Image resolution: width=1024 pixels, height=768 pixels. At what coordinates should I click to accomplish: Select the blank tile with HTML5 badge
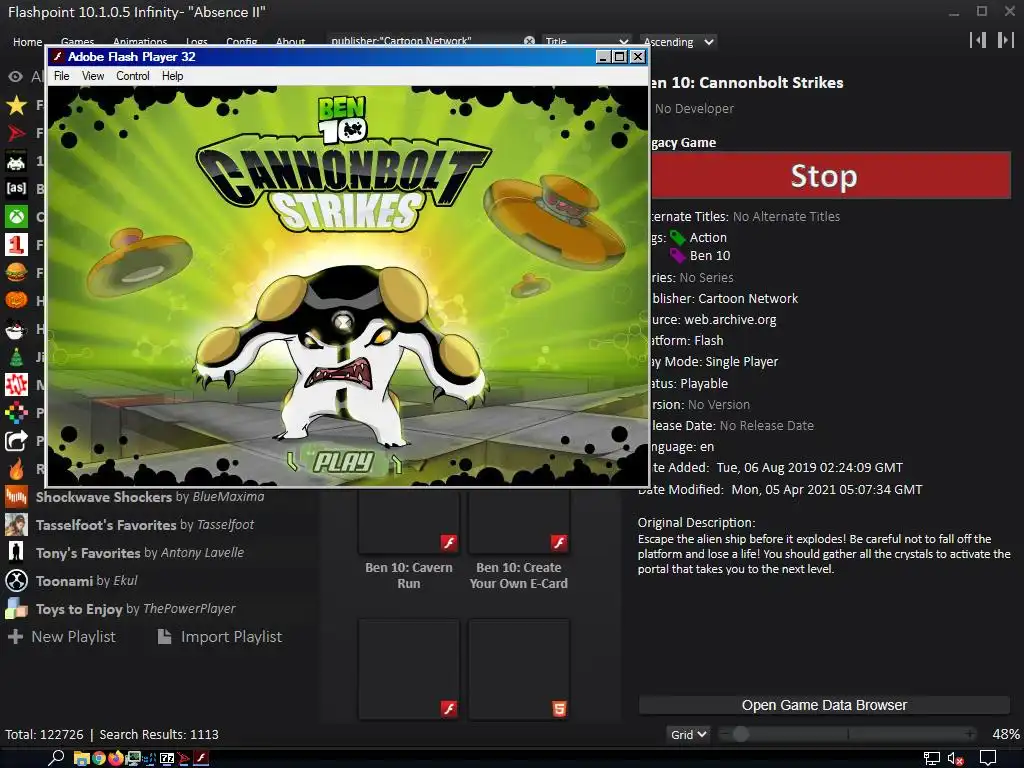coord(519,669)
